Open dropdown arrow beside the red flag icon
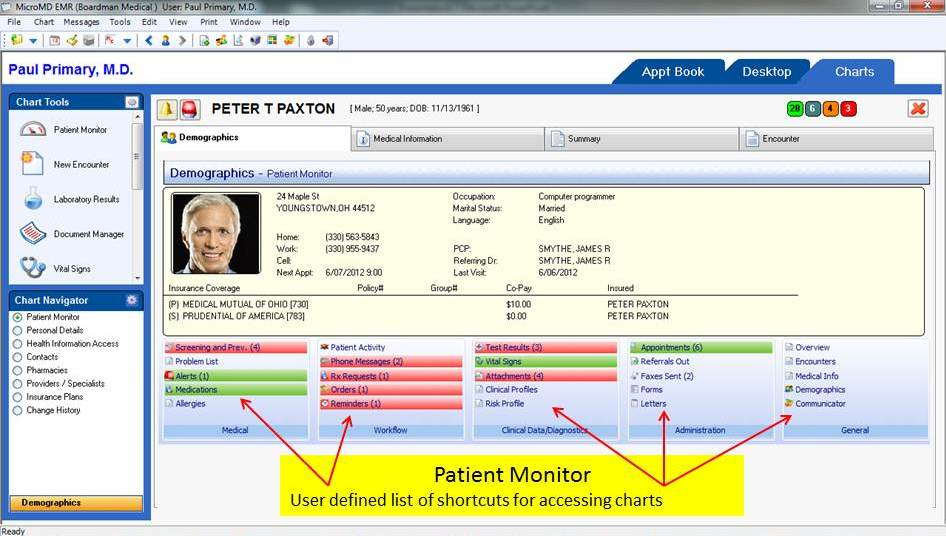Image resolution: width=946 pixels, height=536 pixels. [127, 41]
